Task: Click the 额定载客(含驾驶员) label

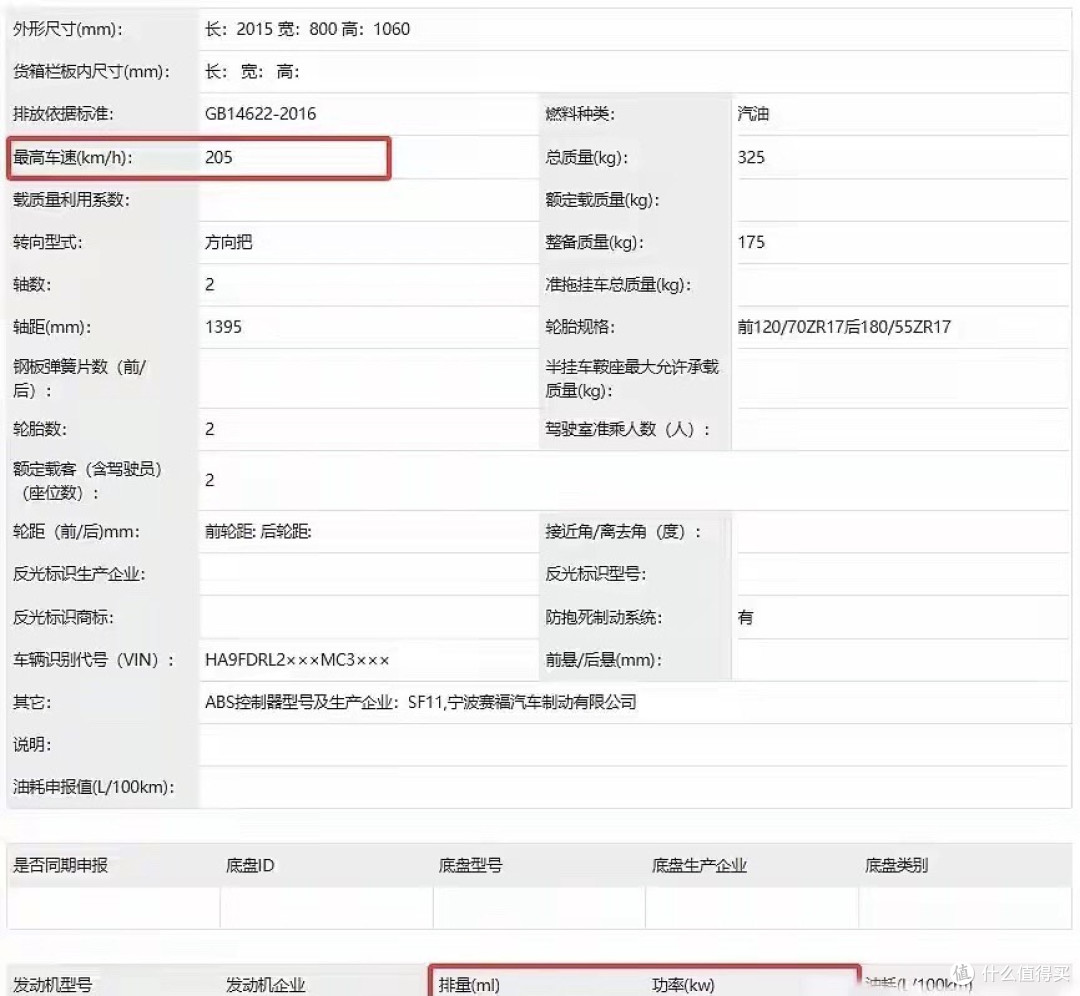Action: pyautogui.click(x=87, y=481)
